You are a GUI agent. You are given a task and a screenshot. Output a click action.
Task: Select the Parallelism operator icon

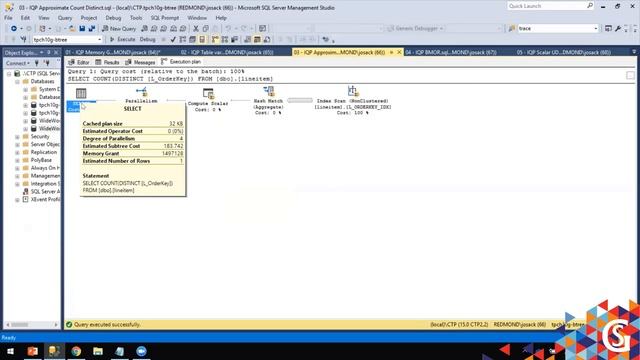142,91
